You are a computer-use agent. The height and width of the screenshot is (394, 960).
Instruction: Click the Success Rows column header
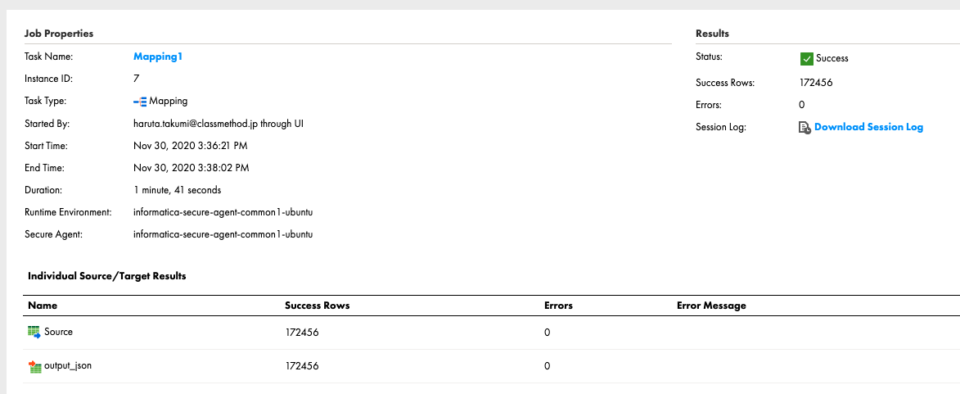click(317, 305)
